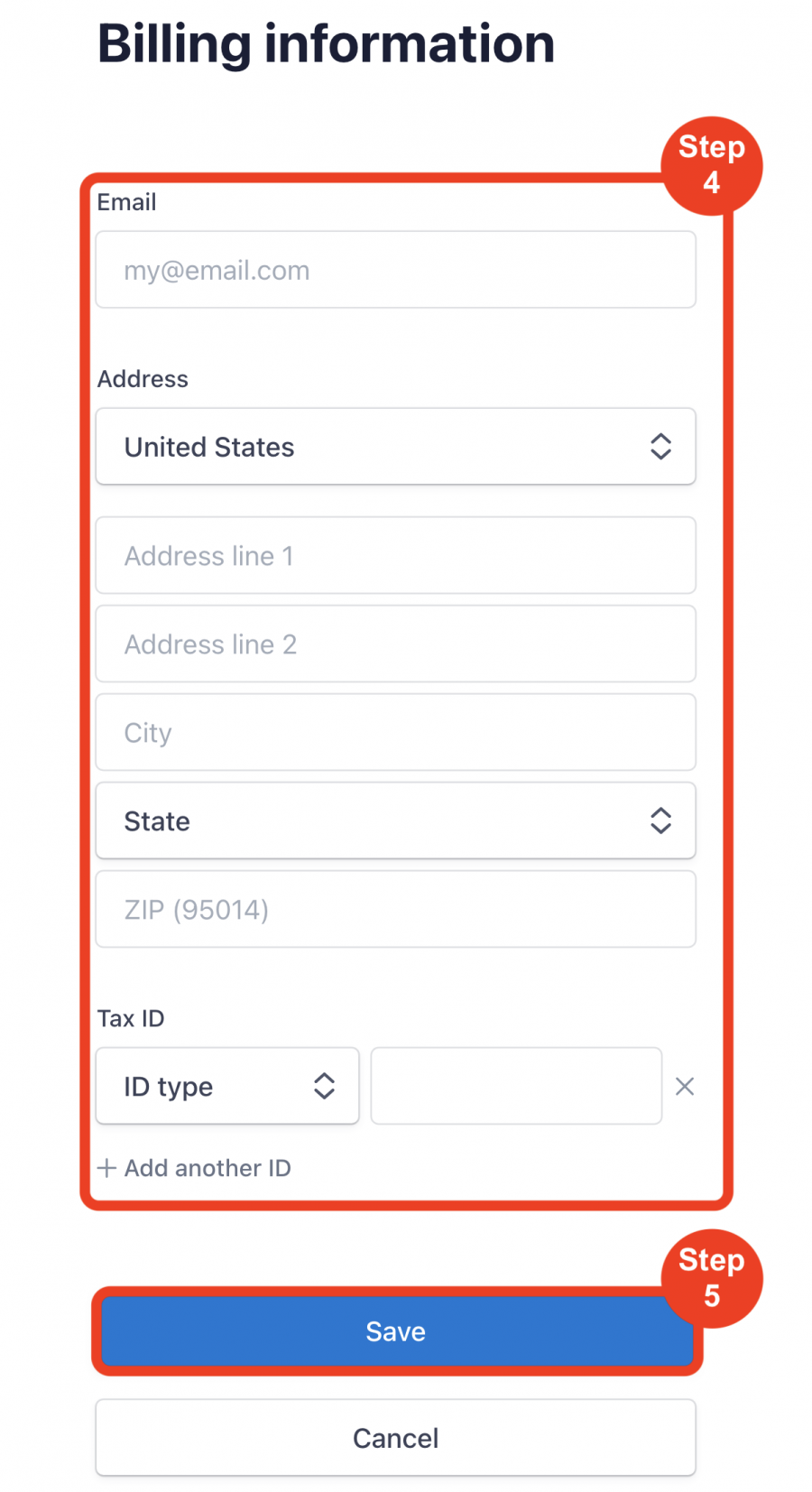Click the Tax ID number field
The image size is (812, 1492).
pyautogui.click(x=516, y=1086)
